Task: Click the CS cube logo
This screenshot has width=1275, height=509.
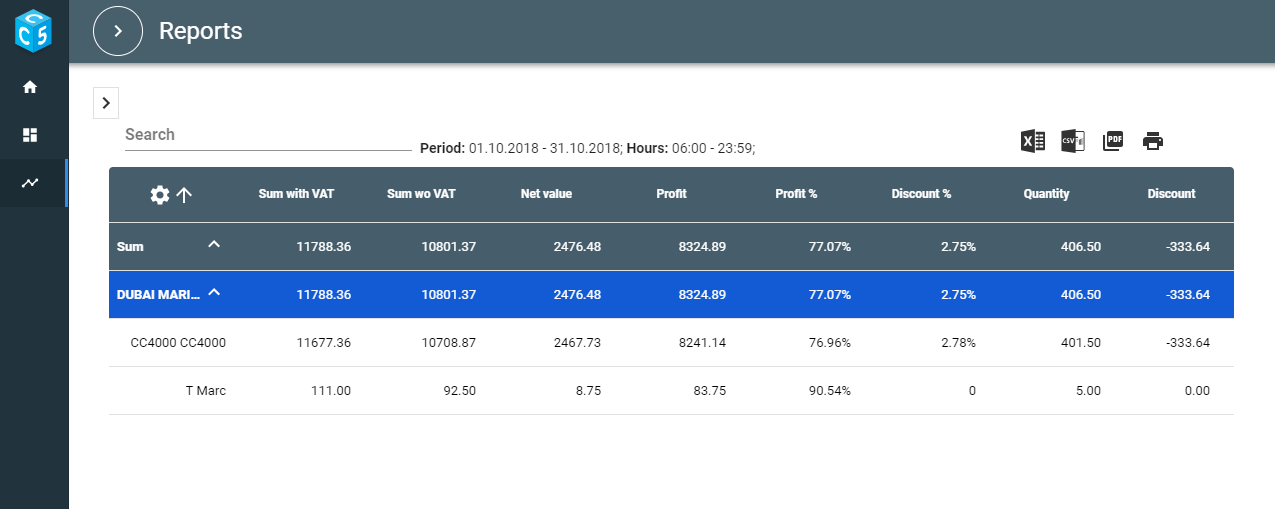Action: (33, 31)
